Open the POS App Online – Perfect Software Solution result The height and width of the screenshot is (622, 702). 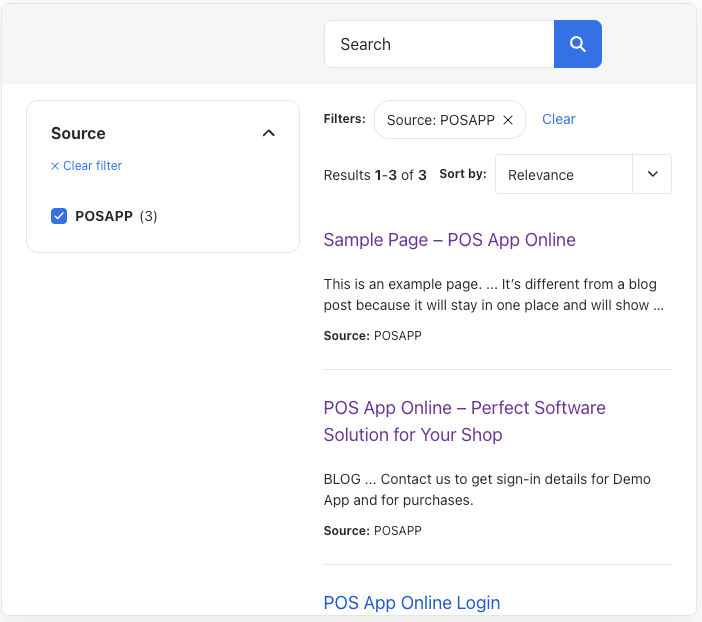click(x=464, y=421)
